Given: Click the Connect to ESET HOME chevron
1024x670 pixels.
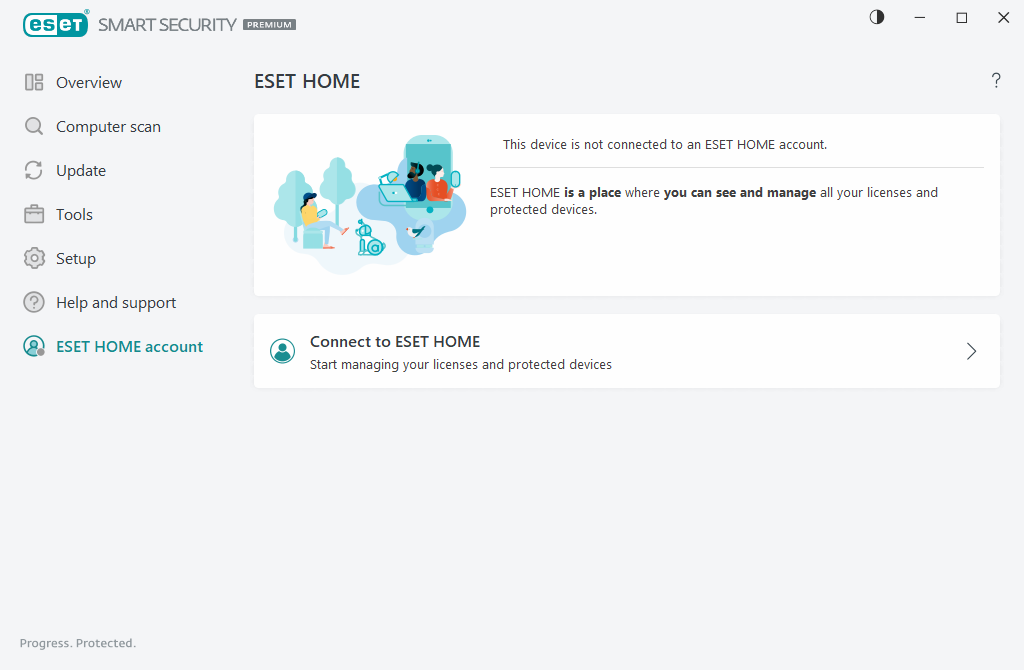Looking at the screenshot, I should (971, 351).
